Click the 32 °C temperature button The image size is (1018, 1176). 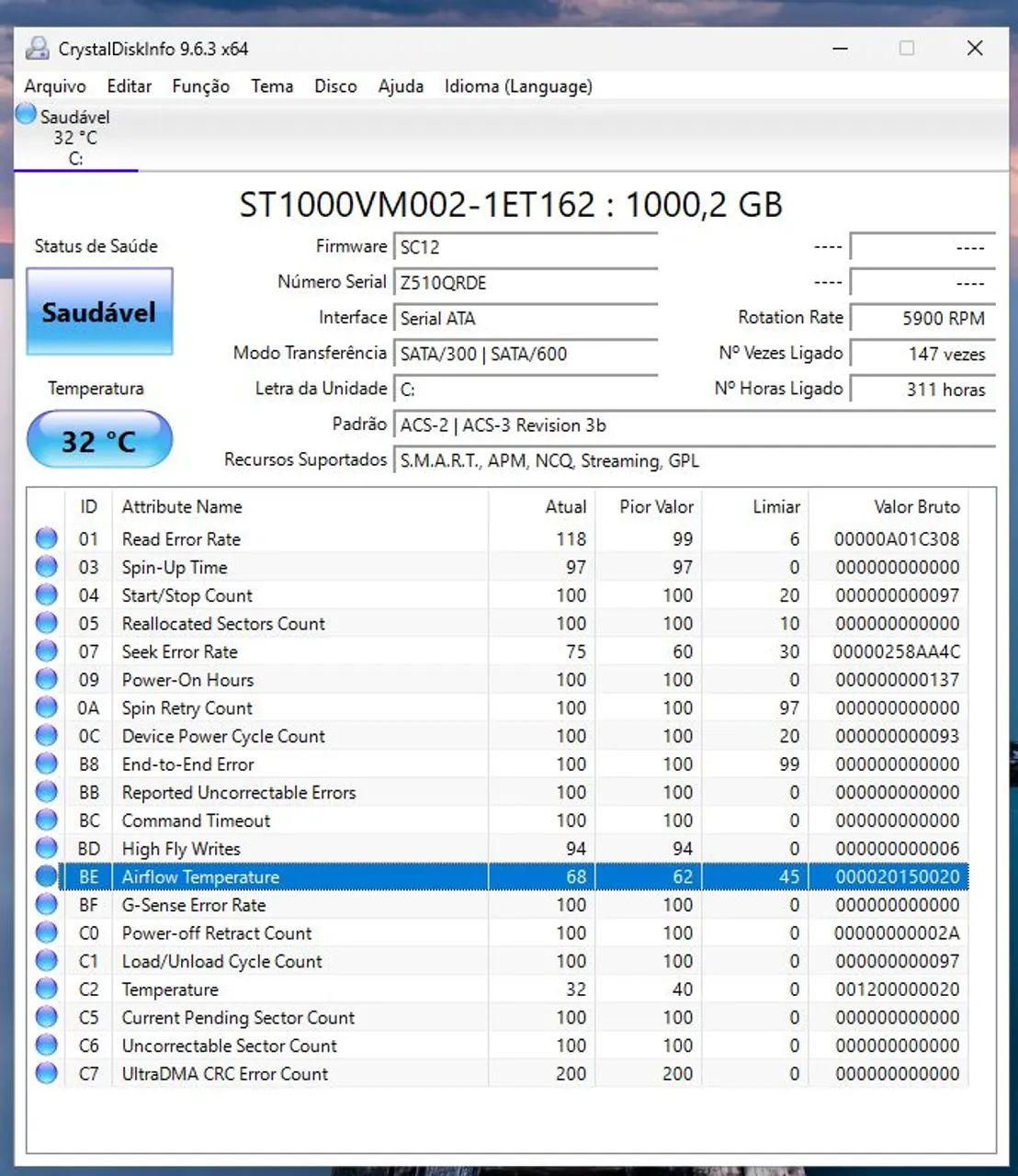coord(99,441)
